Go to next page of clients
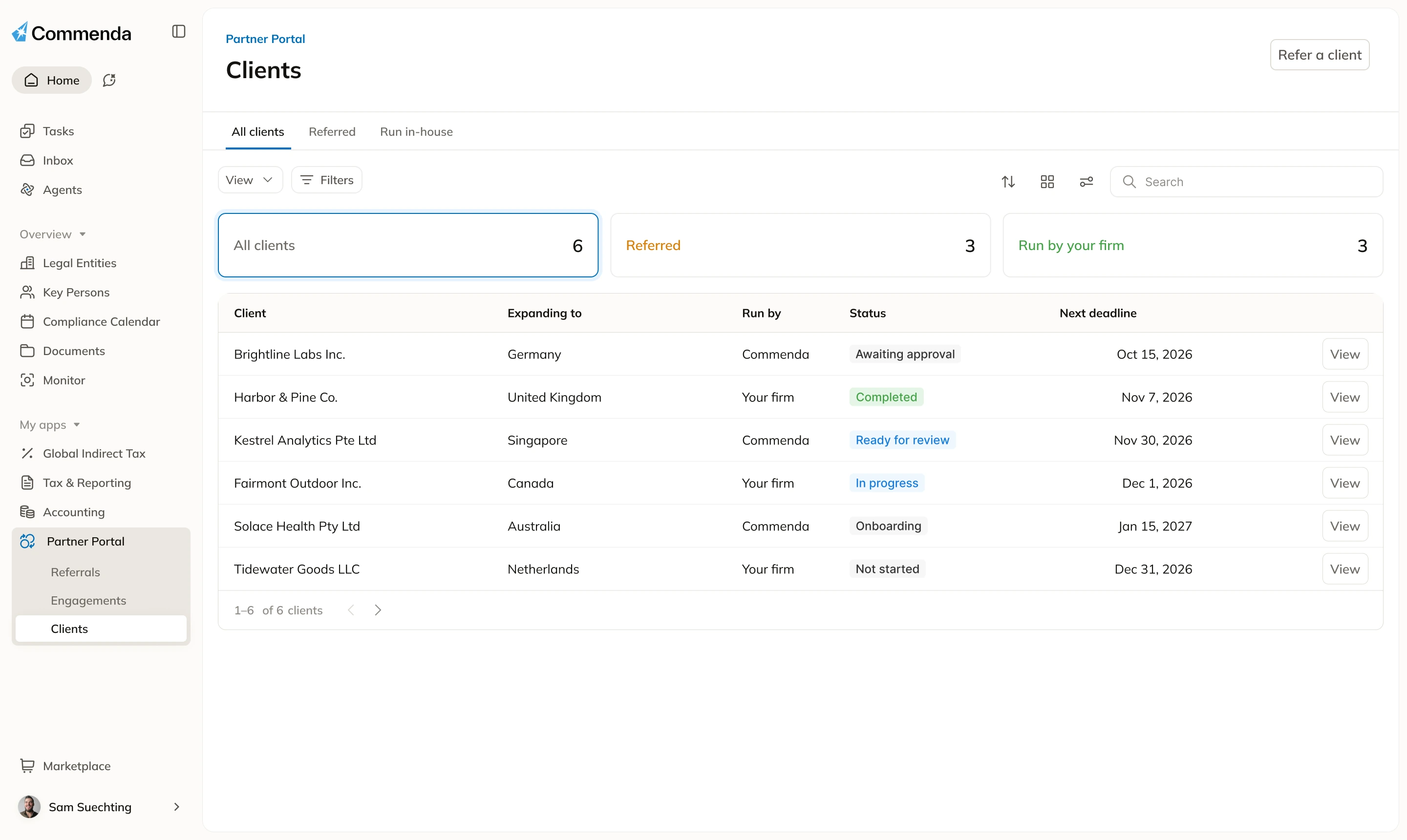The width and height of the screenshot is (1407, 840). [378, 611]
